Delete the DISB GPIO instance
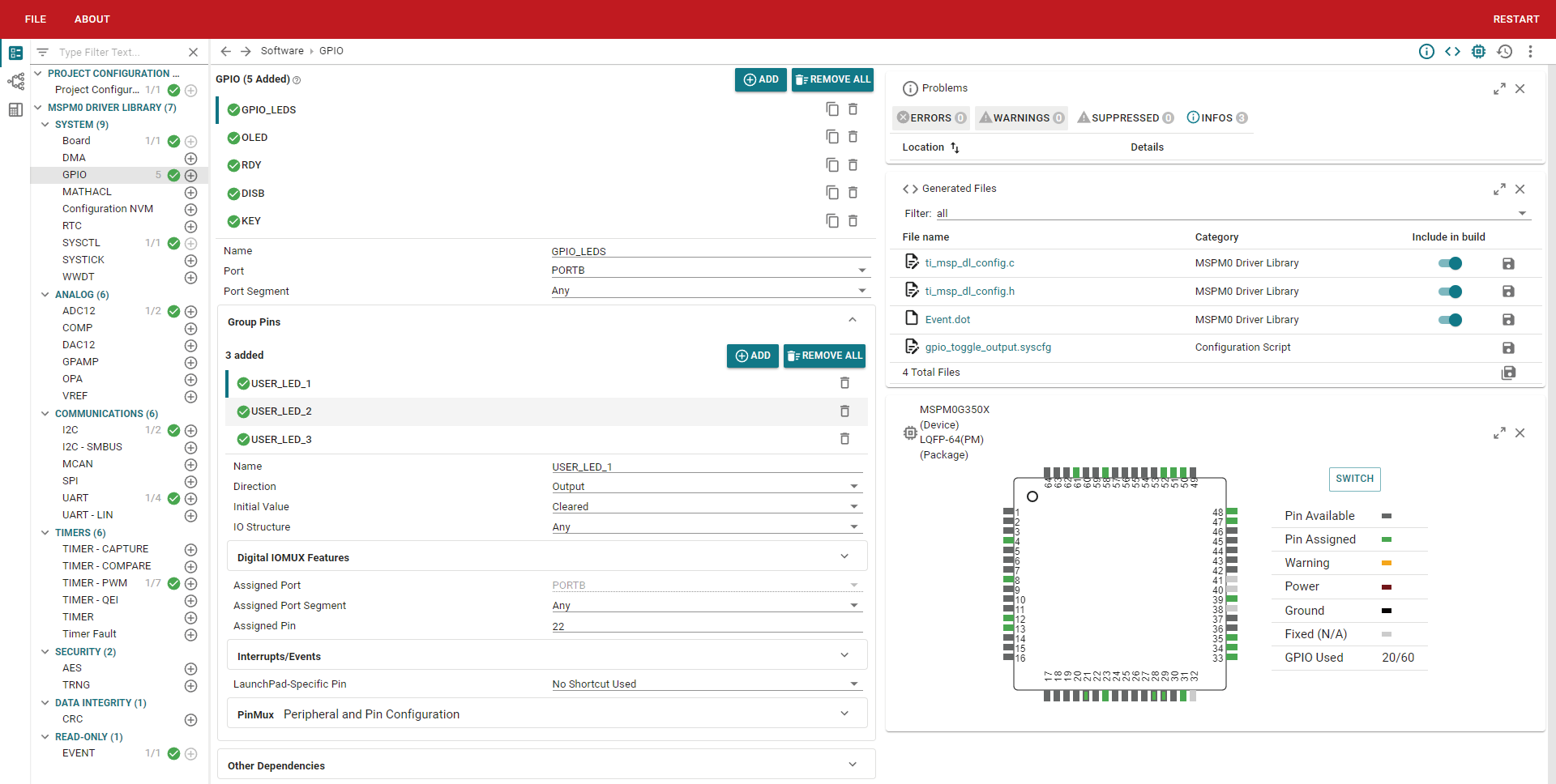The image size is (1556, 784). tap(853, 193)
